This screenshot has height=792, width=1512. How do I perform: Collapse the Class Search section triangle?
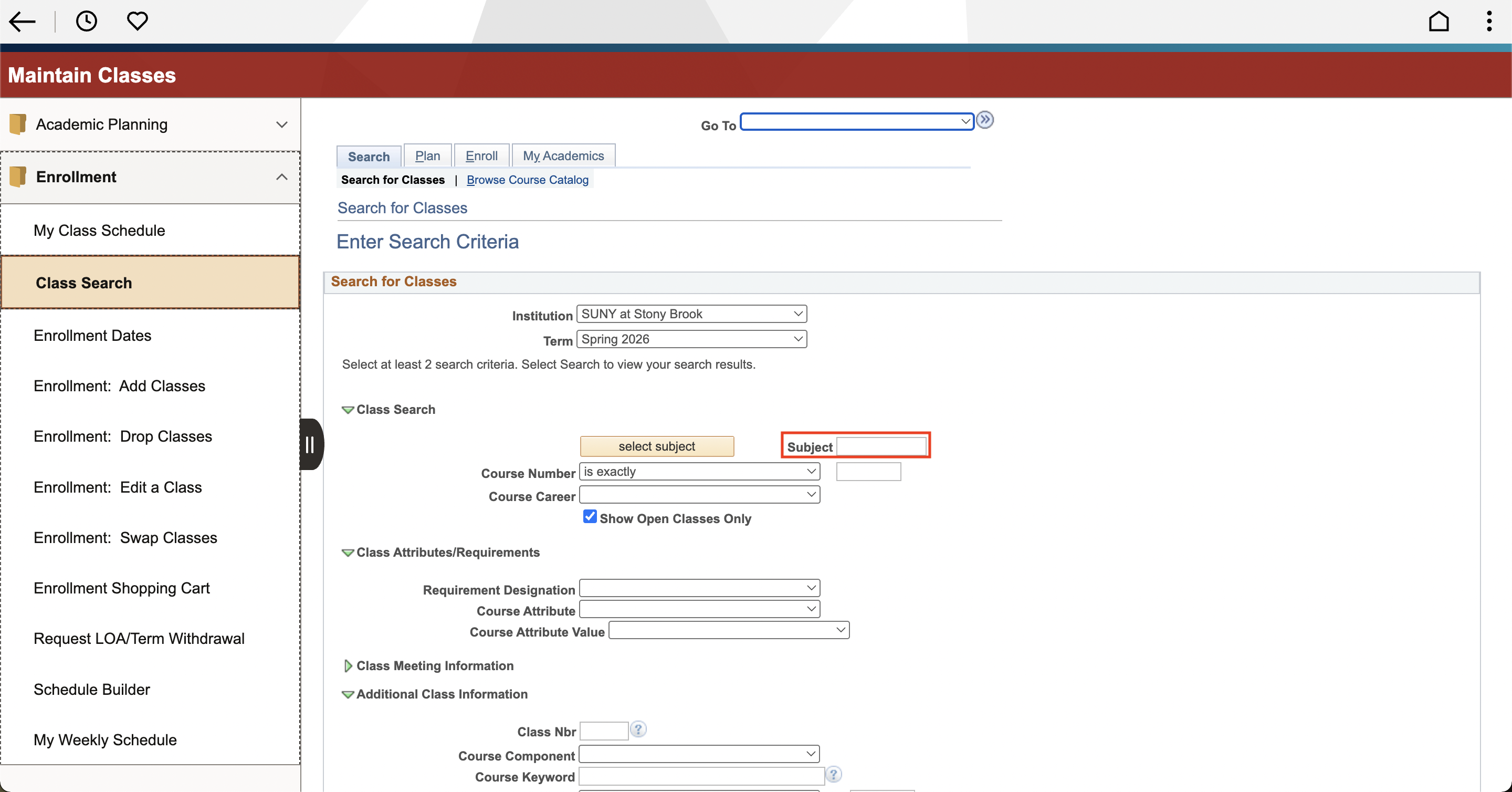coord(348,410)
